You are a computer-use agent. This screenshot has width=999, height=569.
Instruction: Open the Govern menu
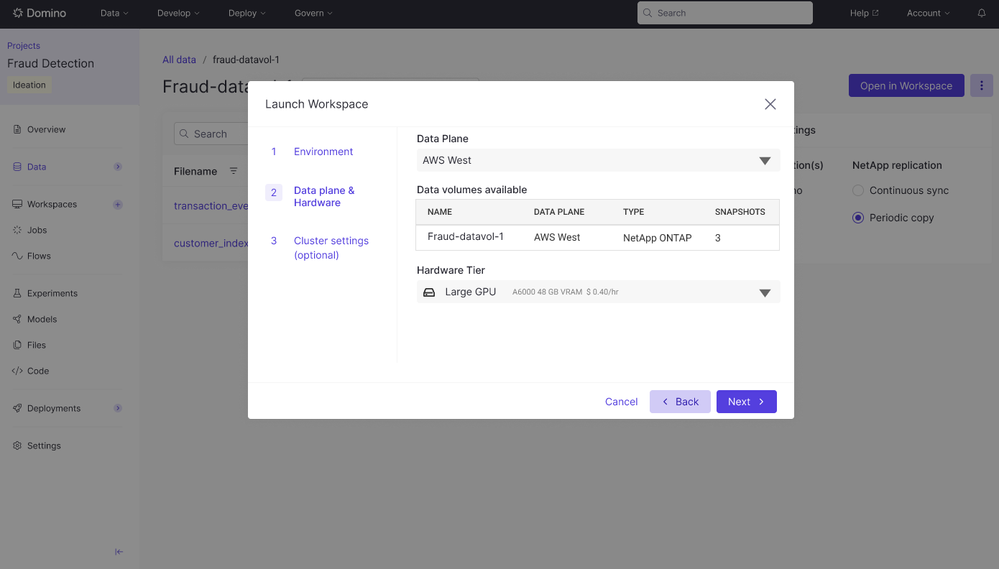(313, 13)
